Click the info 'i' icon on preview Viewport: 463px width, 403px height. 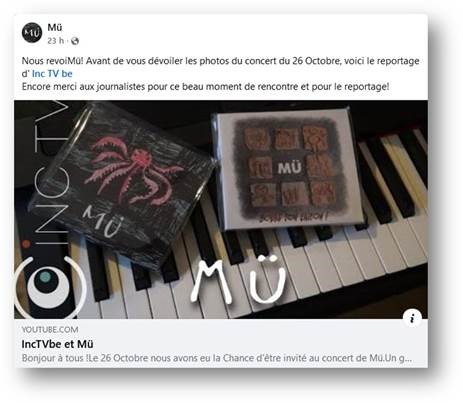412,318
